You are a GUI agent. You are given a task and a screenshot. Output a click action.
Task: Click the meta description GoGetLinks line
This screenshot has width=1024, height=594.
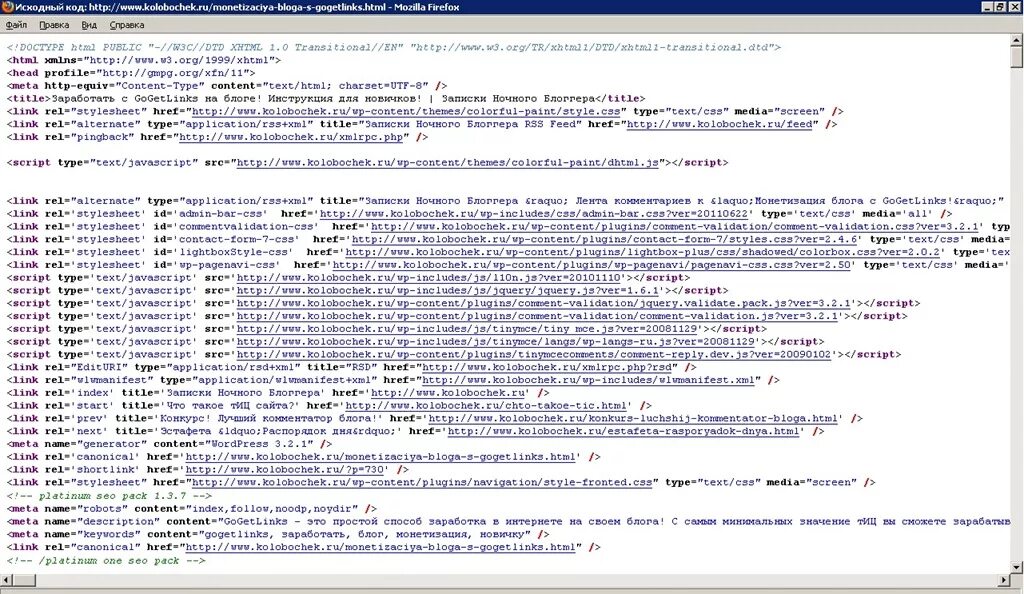click(508, 522)
